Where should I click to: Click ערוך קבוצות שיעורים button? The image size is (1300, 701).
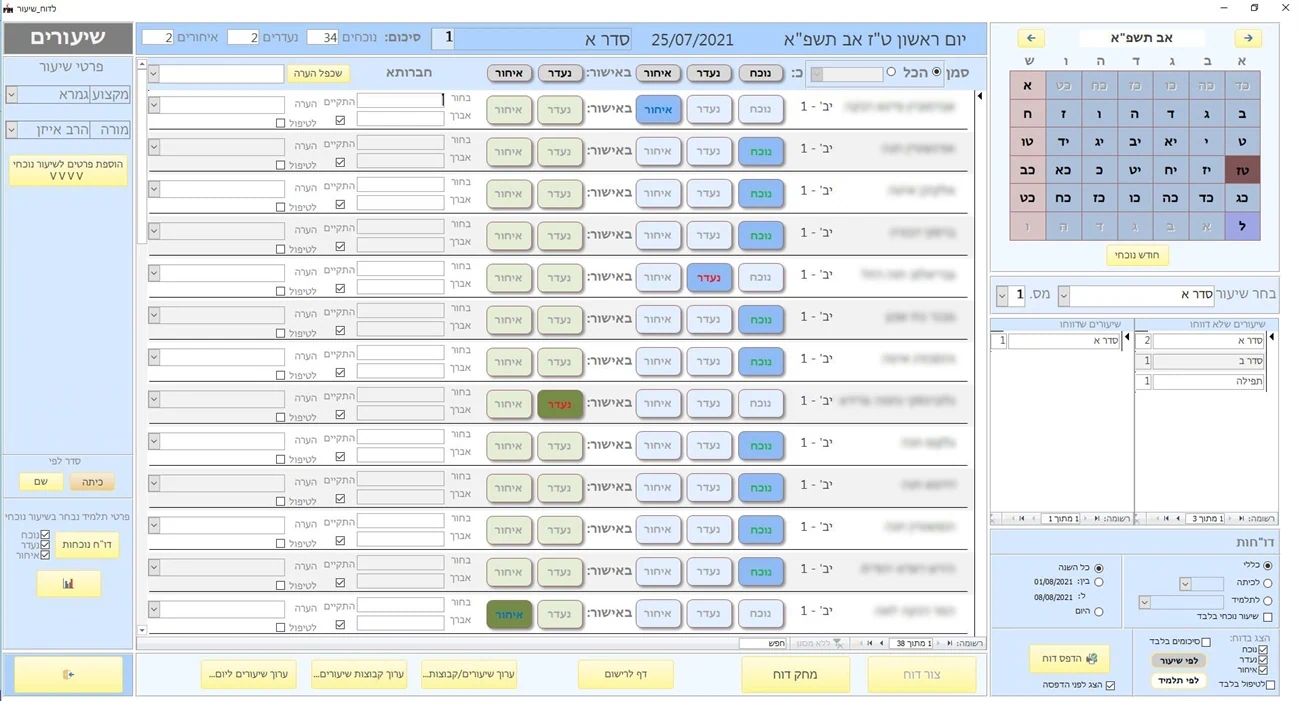[359, 674]
